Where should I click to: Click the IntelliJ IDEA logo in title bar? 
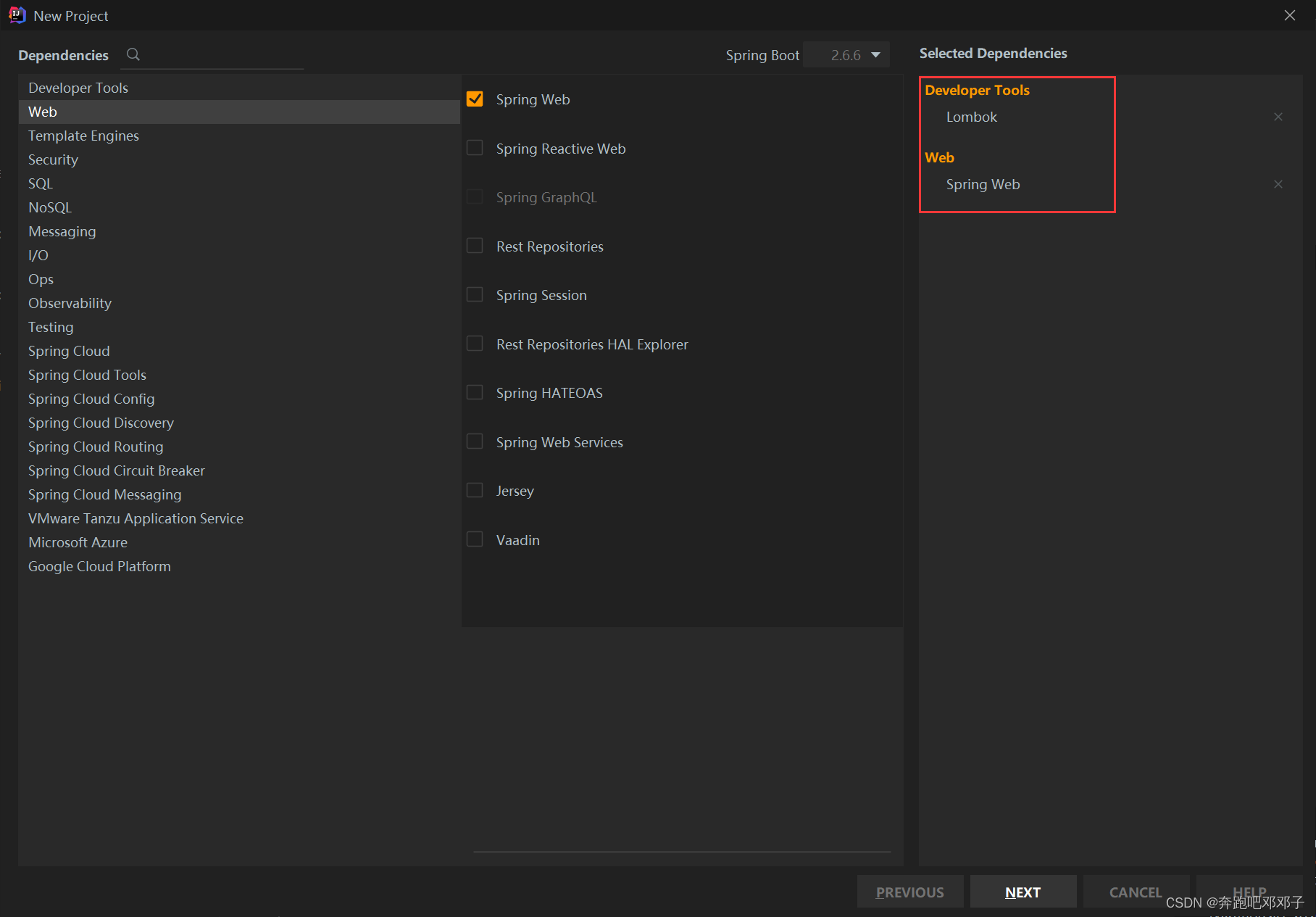[x=17, y=15]
